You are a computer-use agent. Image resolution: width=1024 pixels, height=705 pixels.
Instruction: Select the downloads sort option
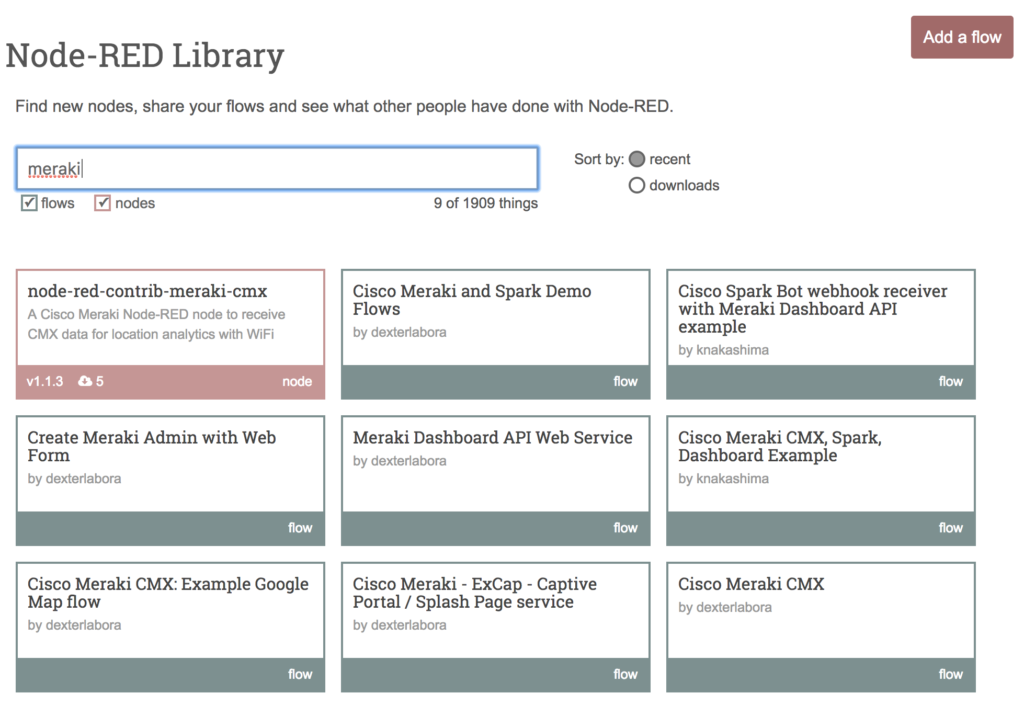pos(637,185)
